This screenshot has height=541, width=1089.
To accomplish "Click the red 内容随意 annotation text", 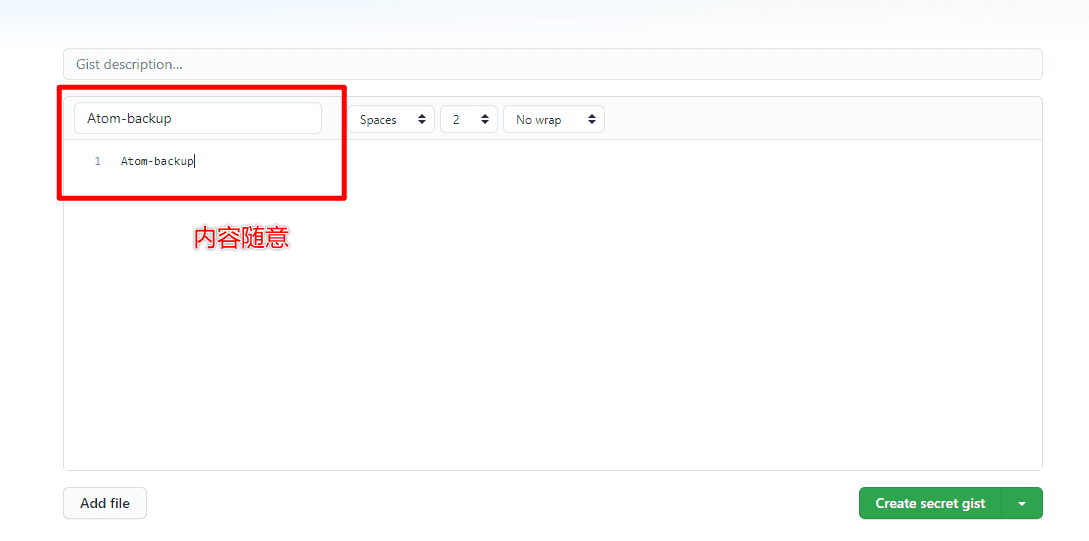I will tap(241, 238).
